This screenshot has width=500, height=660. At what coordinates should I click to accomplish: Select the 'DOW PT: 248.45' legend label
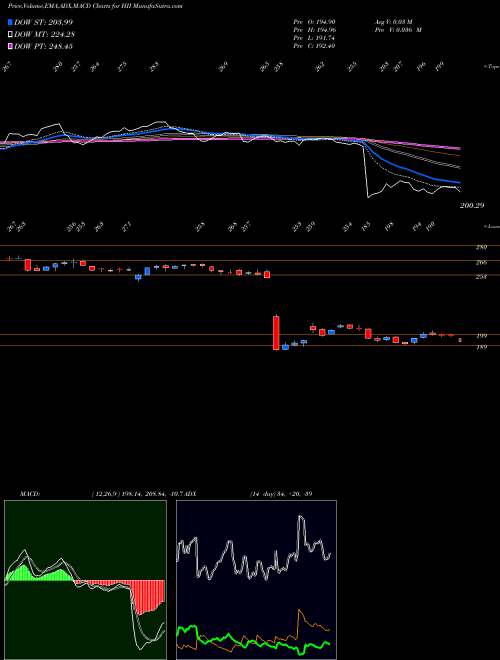coord(44,46)
